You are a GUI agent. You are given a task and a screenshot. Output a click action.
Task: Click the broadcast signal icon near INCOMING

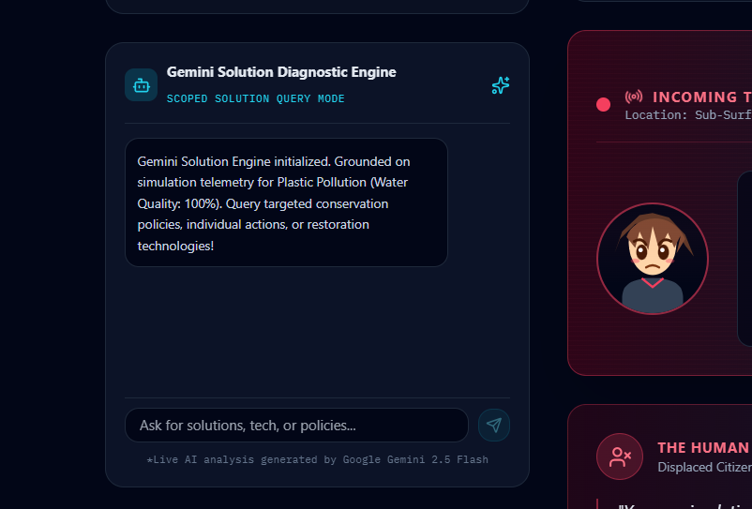(634, 96)
